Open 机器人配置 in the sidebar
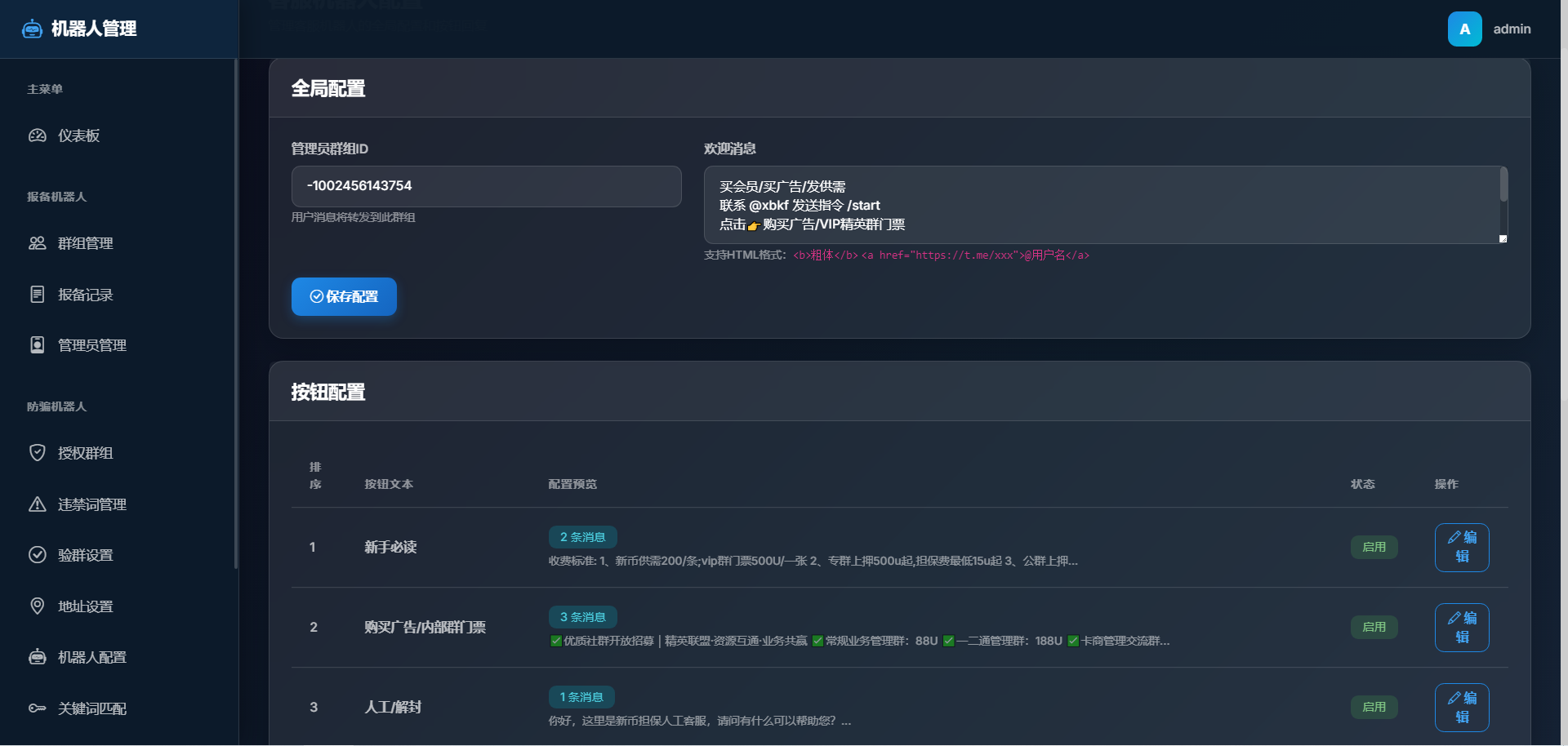This screenshot has width=1568, height=746. [x=91, y=657]
